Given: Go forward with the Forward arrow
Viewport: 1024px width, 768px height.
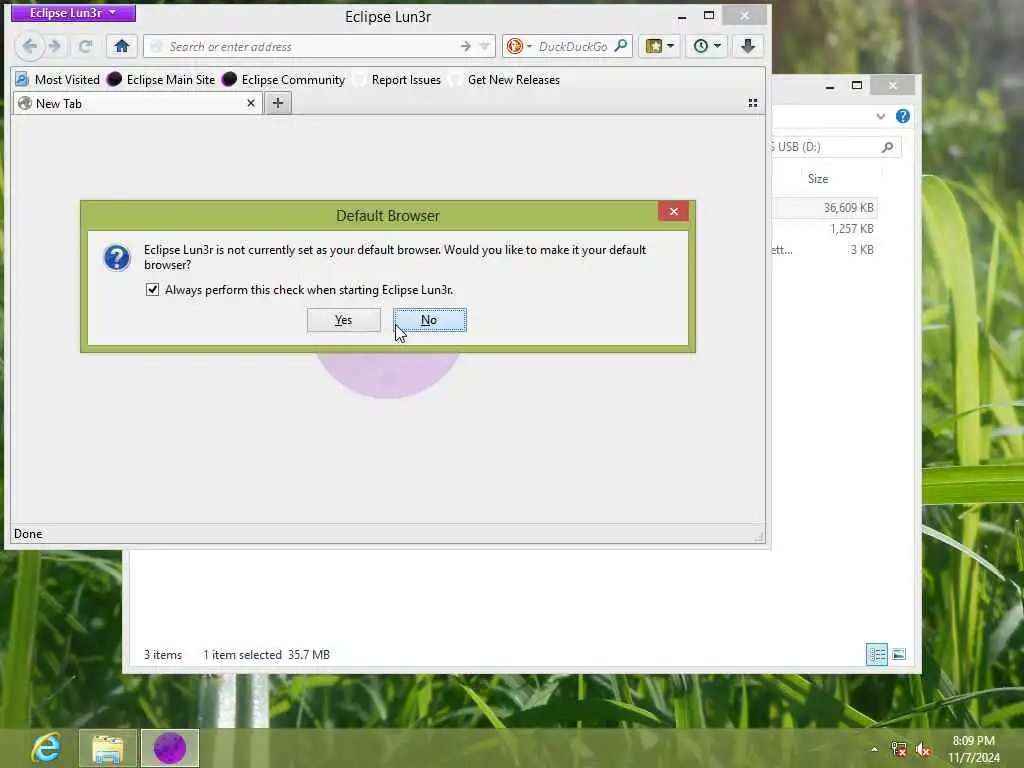Looking at the screenshot, I should 56,46.
